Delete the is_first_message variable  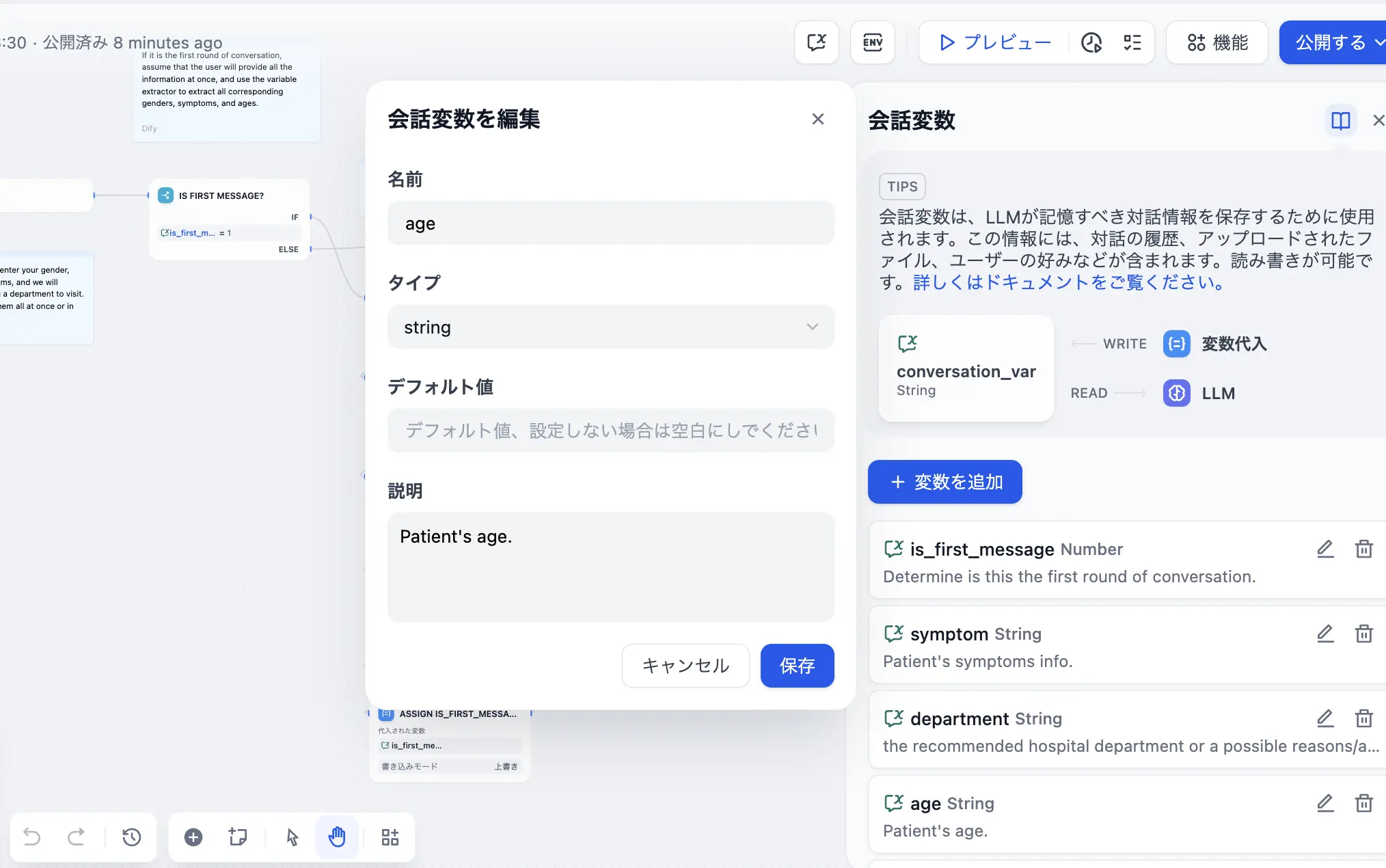tap(1364, 549)
